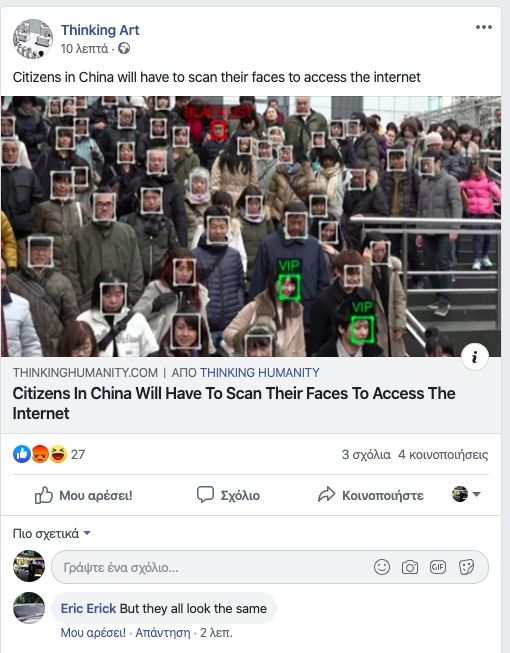Click the laughing reaction icon
This screenshot has width=510, height=653.
(x=58, y=454)
